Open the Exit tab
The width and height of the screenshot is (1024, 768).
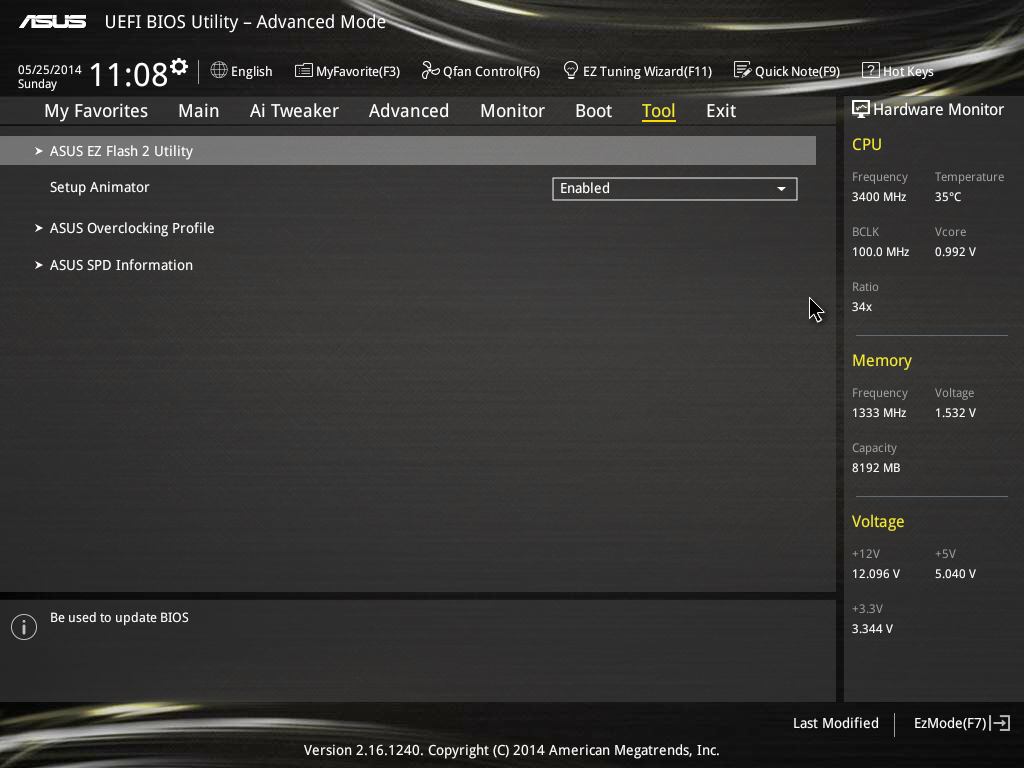click(721, 111)
